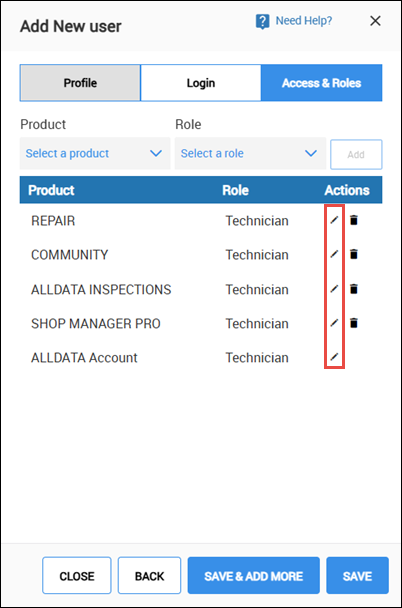Delete the SHOP MANAGER PRO row
The height and width of the screenshot is (608, 402).
point(354,323)
